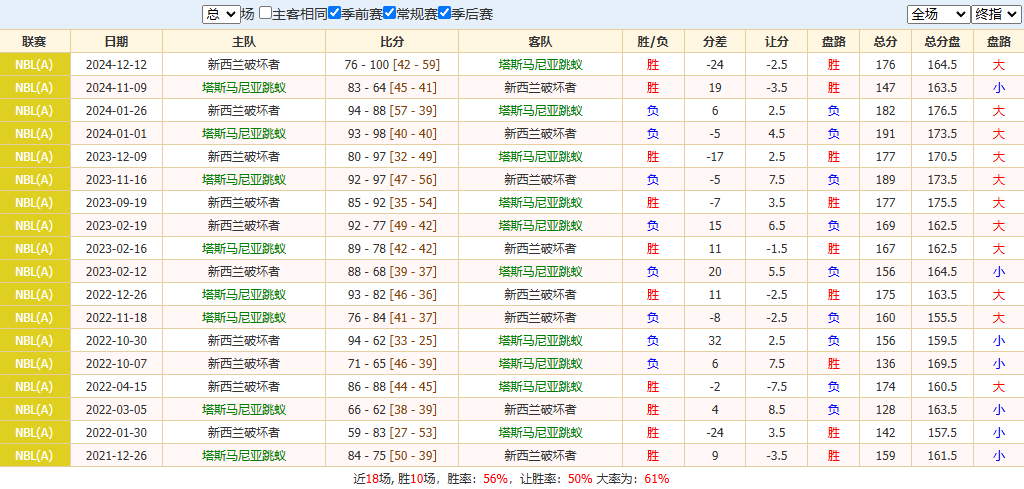Click the 总分 value 128

tap(886, 409)
